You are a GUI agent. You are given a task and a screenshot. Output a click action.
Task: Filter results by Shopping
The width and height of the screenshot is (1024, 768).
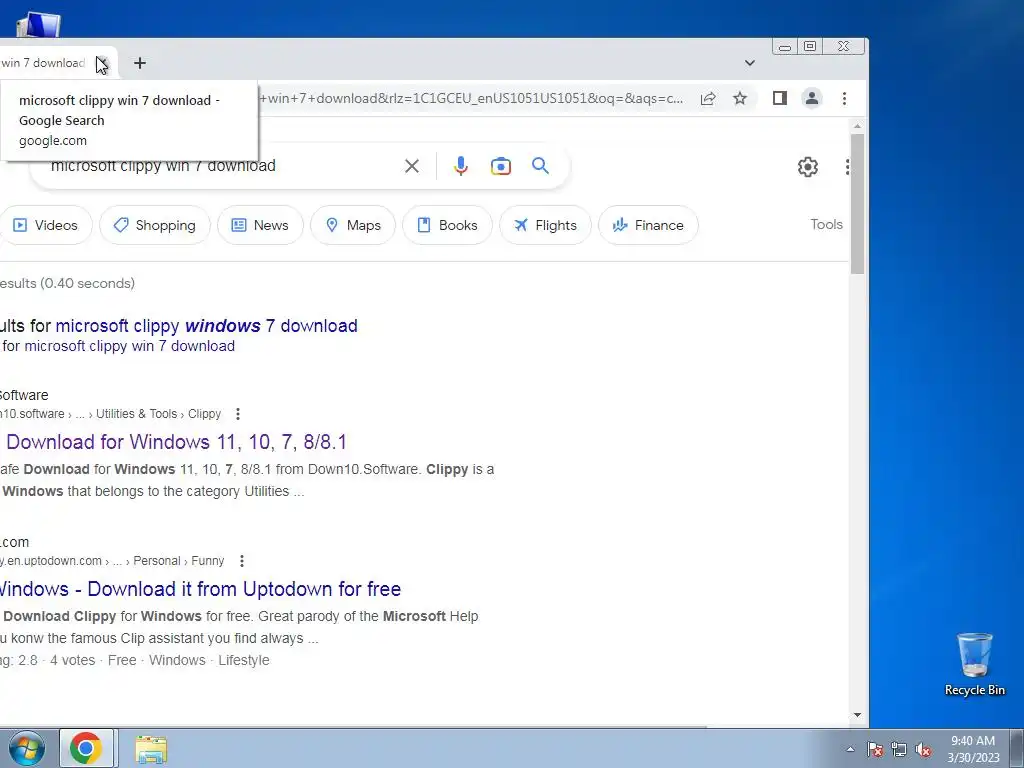click(x=155, y=225)
